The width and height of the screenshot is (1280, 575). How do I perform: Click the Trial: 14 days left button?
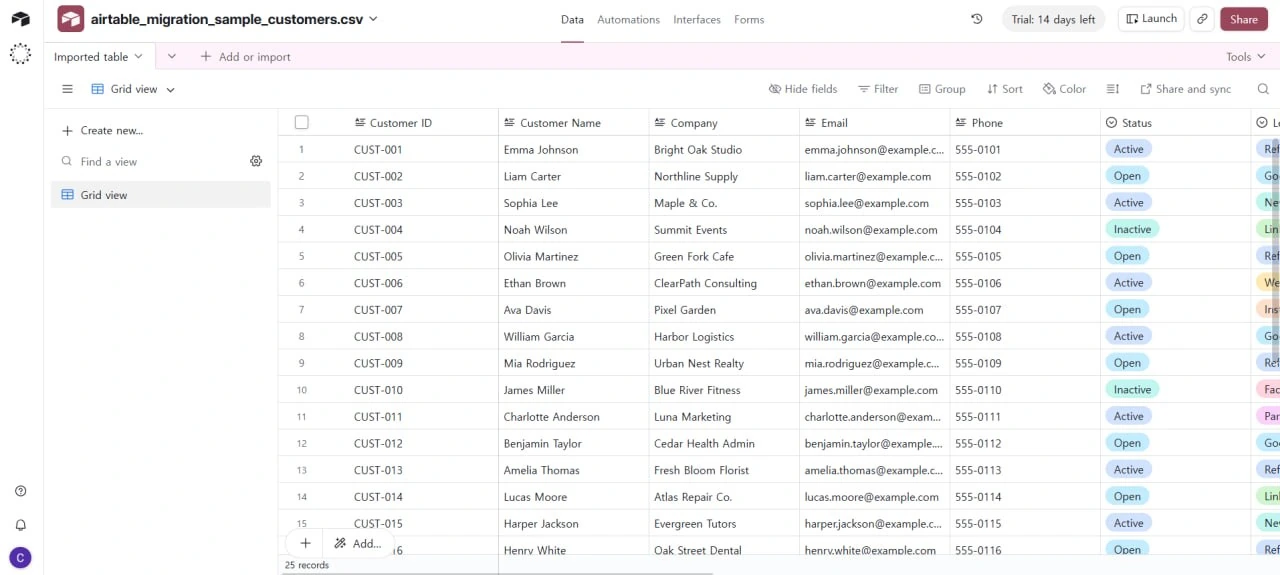1053,19
